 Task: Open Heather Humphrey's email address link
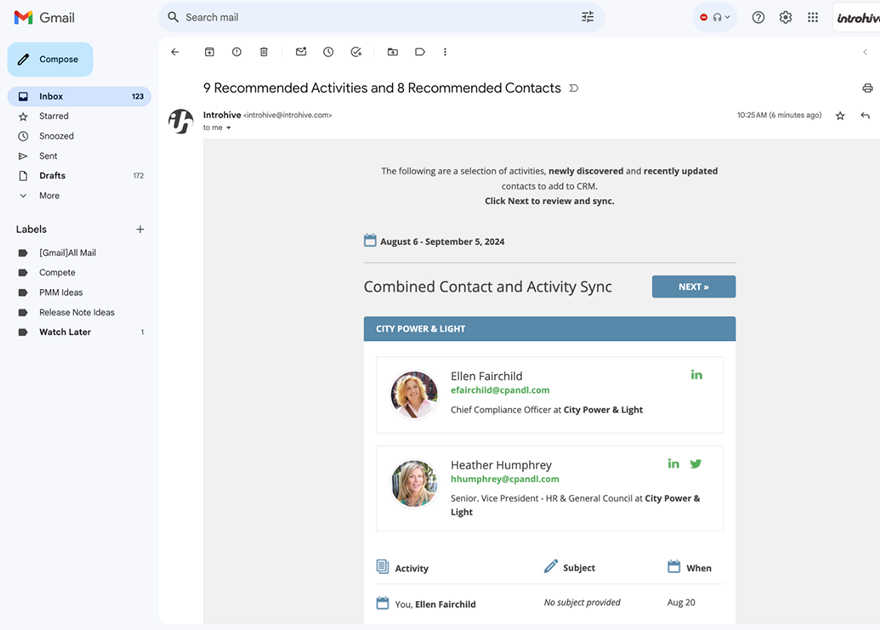[504, 479]
